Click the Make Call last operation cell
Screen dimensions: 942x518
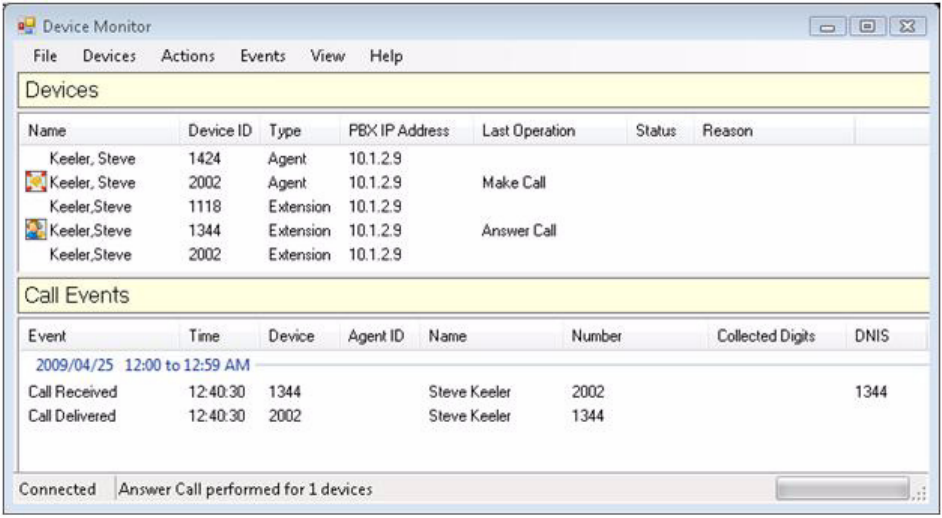[x=514, y=183]
